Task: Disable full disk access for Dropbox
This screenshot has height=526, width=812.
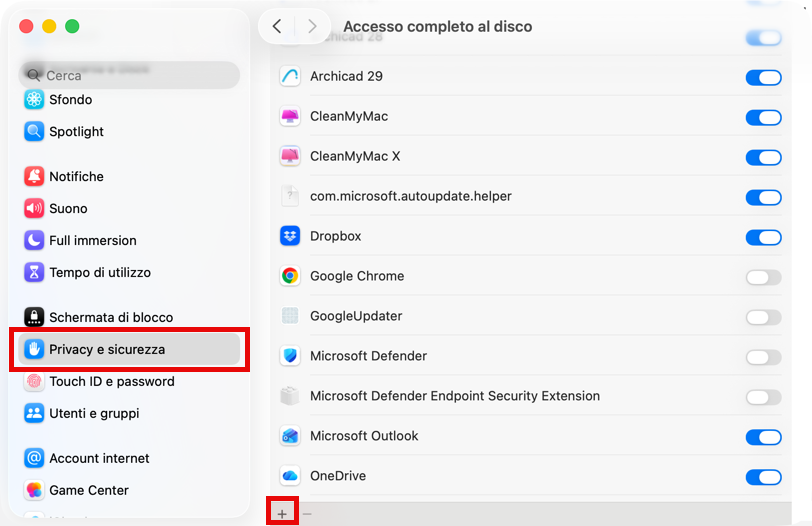Action: pyautogui.click(x=763, y=237)
